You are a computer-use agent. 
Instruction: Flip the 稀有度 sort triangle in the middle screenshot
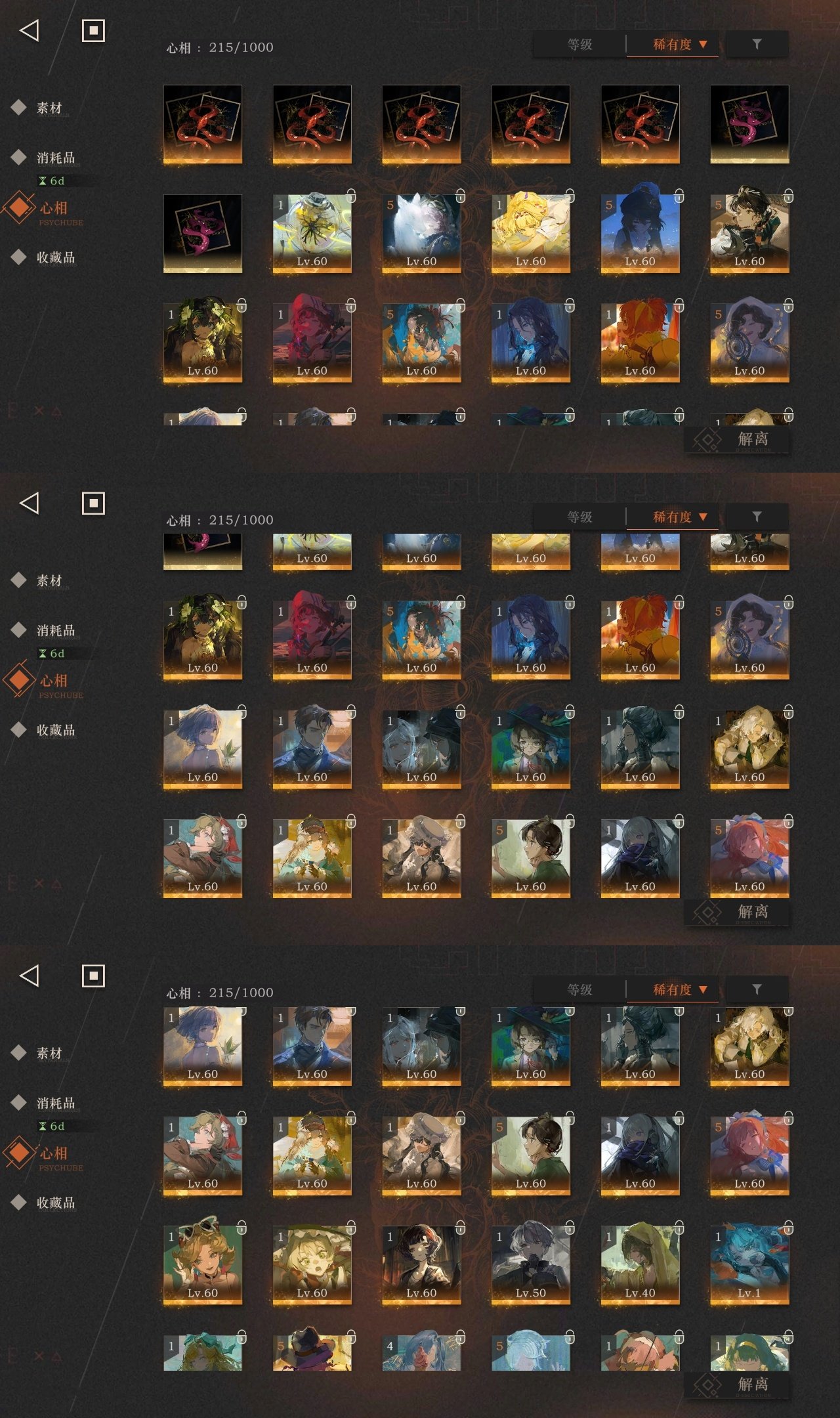tap(703, 517)
